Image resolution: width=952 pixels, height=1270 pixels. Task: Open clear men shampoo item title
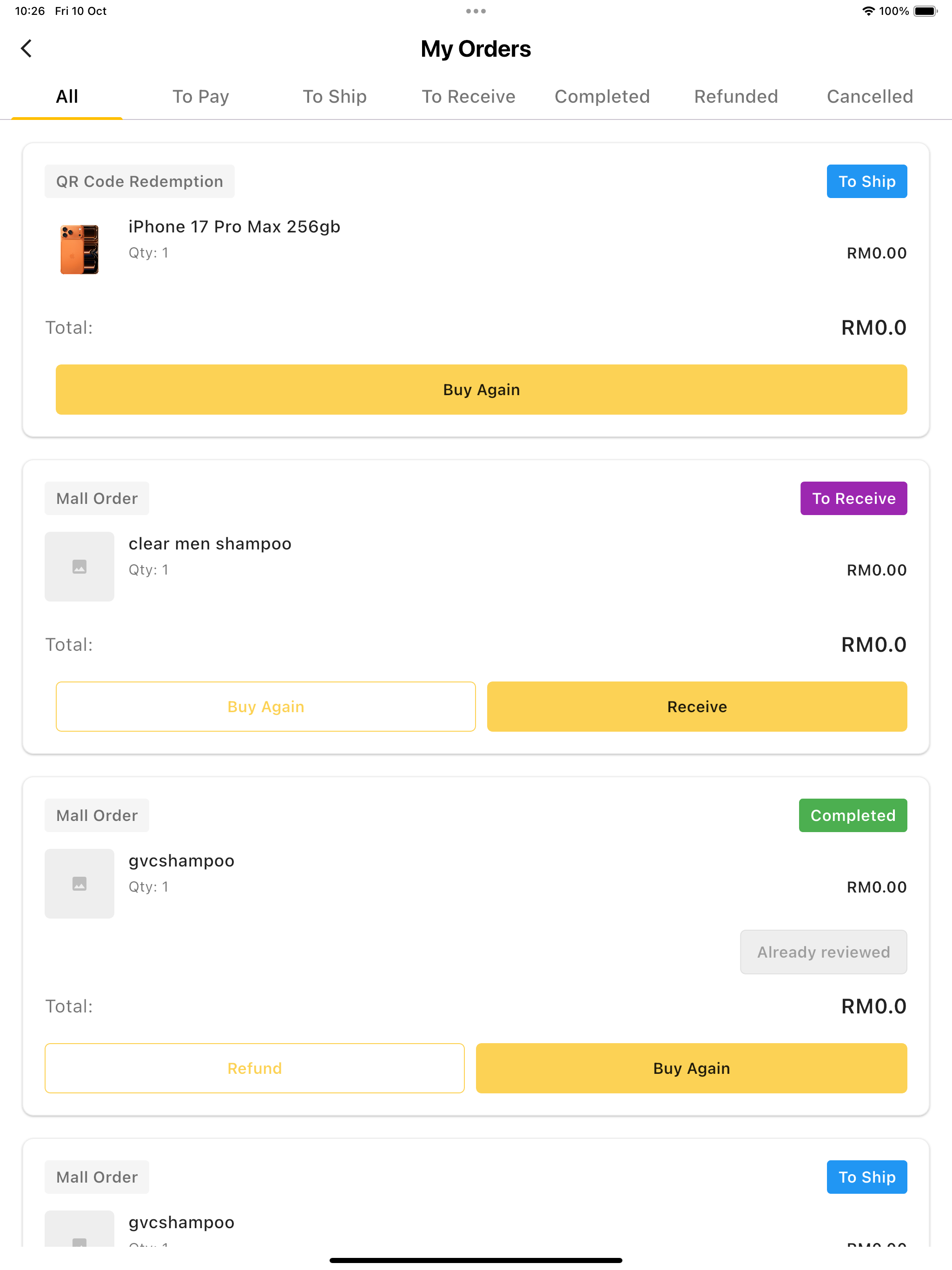tap(210, 544)
